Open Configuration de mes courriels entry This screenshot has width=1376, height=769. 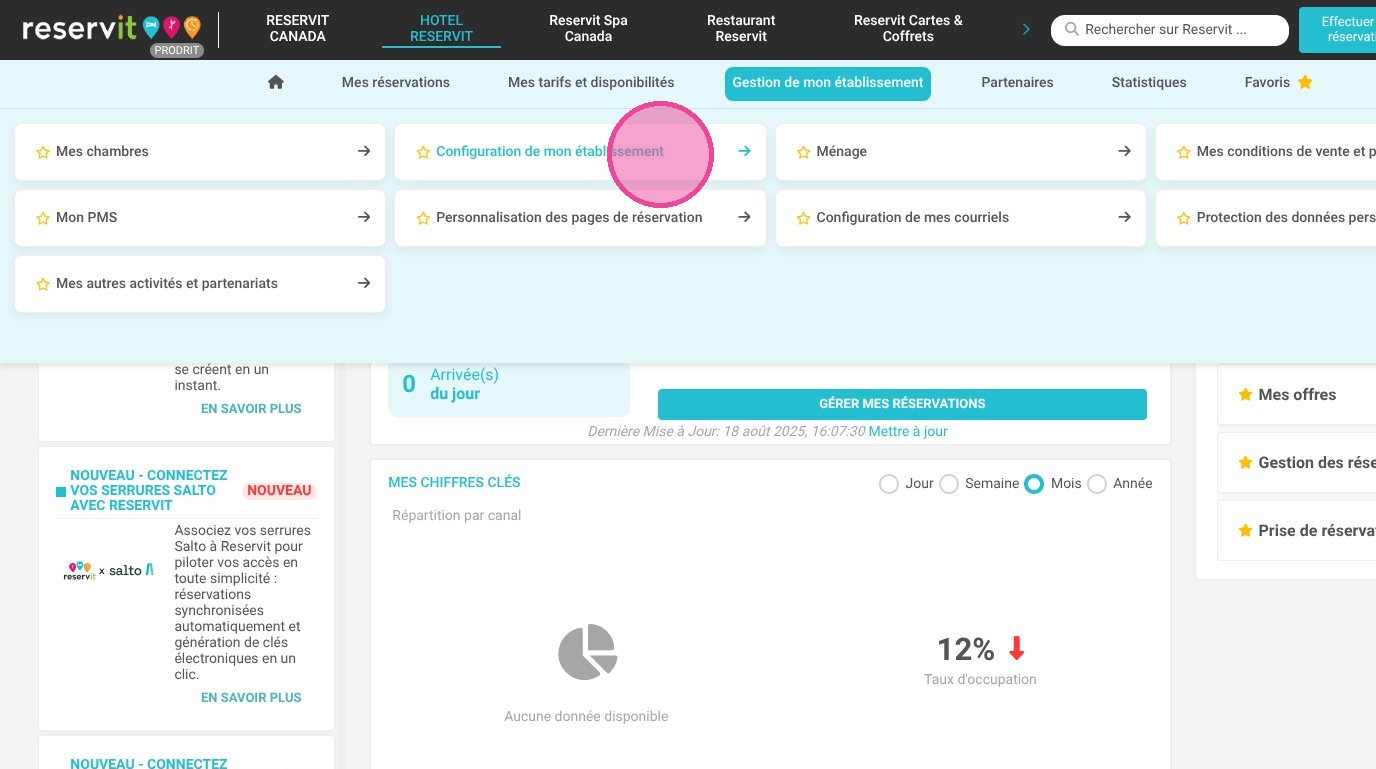click(961, 218)
